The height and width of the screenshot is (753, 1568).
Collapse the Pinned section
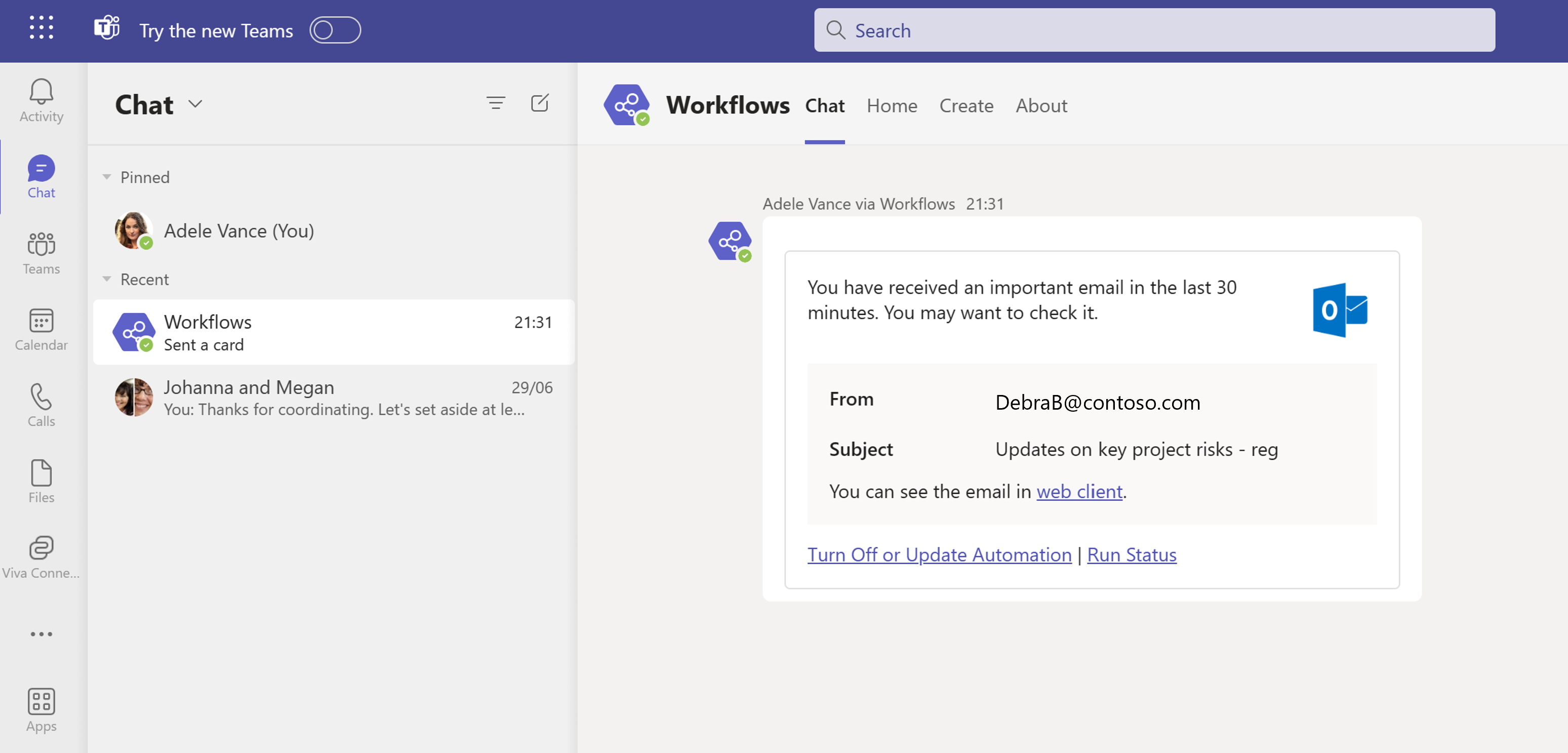pyautogui.click(x=108, y=177)
